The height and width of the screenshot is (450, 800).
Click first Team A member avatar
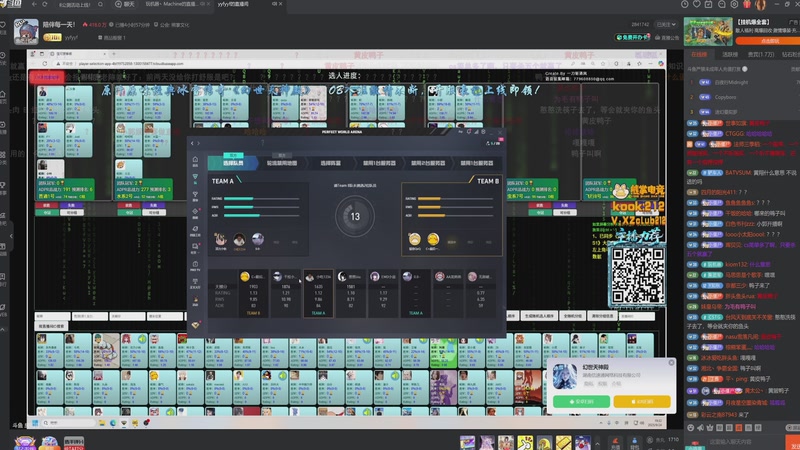point(220,239)
